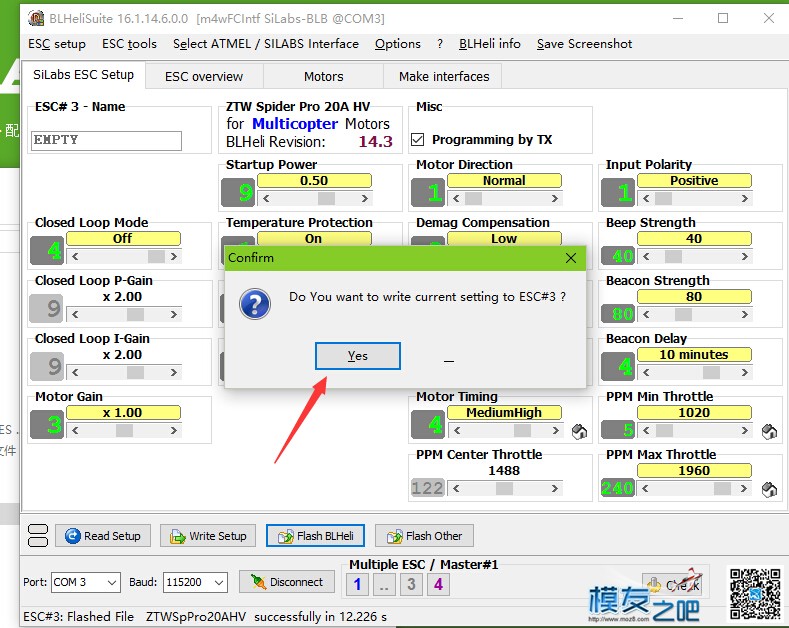This screenshot has width=789, height=628.
Task: Click the PPM Min Throttle value 1020
Action: coord(694,413)
